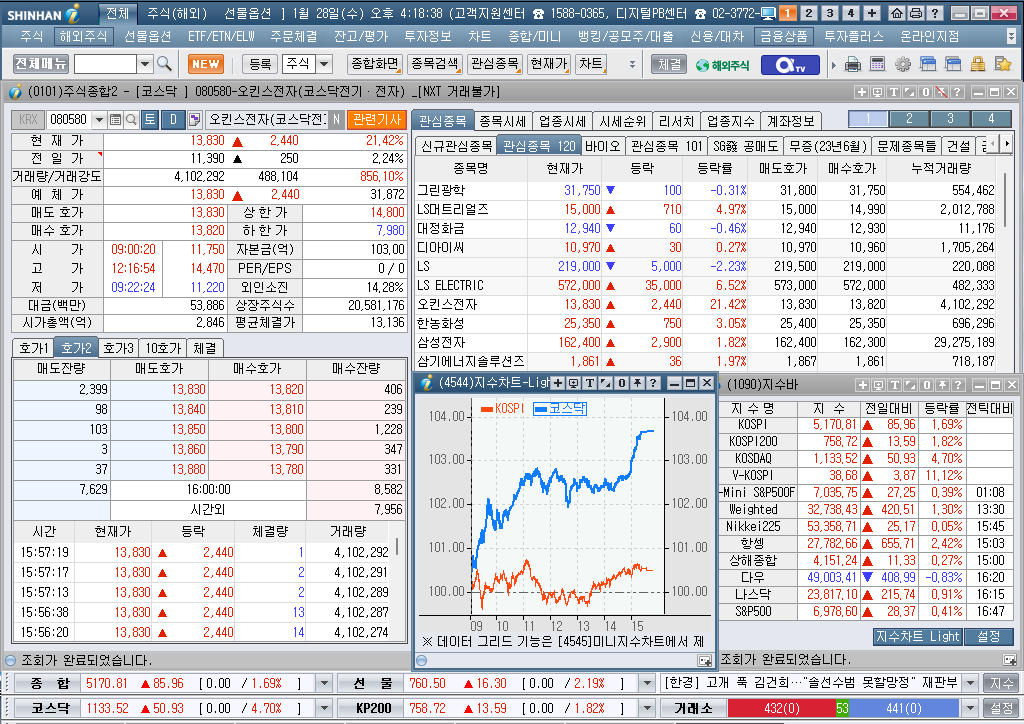This screenshot has width=1024, height=724.
Task: Switch to virtual screen 3
Action: [x=829, y=13]
